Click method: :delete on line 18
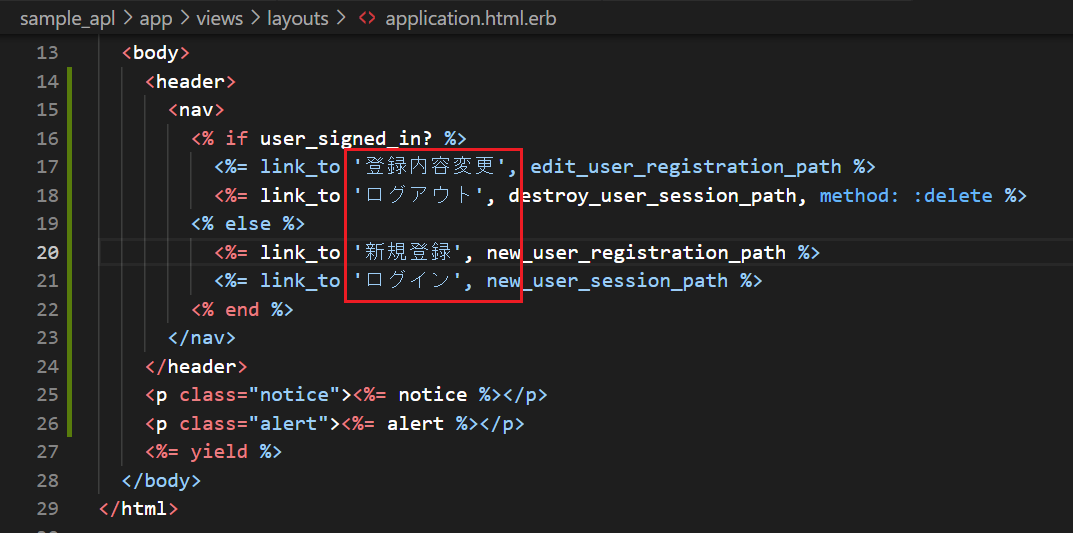This screenshot has width=1073, height=533. (906, 196)
